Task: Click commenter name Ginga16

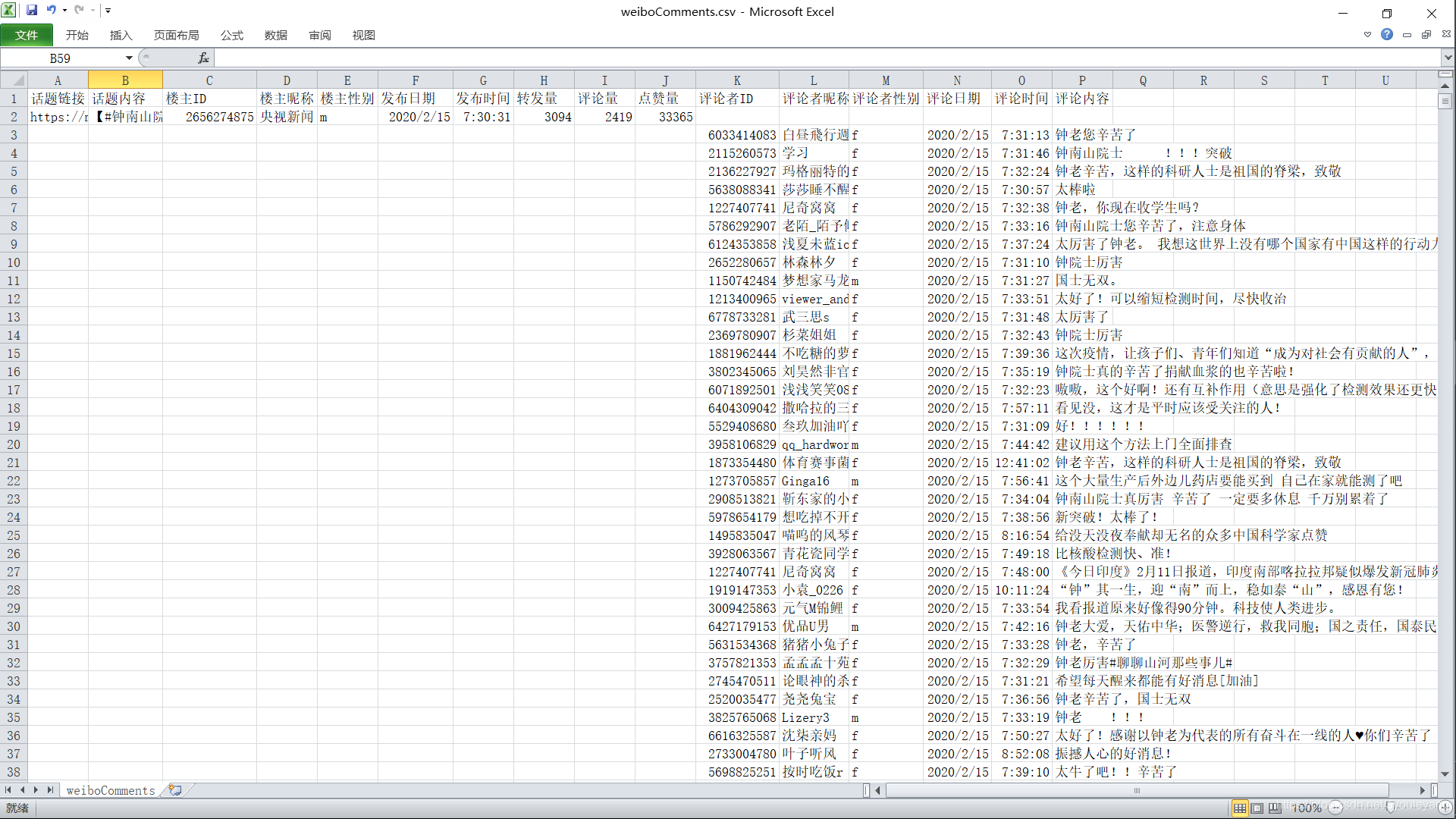Action: (814, 481)
